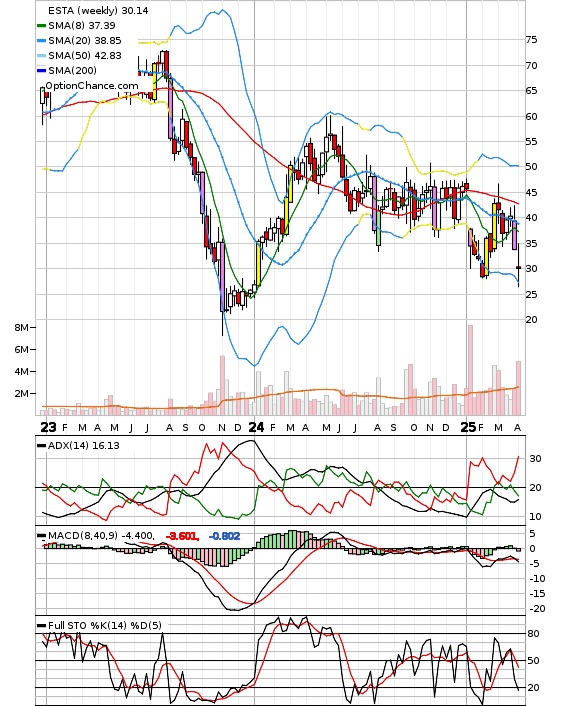The width and height of the screenshot is (566, 706).
Task: Click the ESTA (weekly) 30.14 title
Action: (98, 10)
